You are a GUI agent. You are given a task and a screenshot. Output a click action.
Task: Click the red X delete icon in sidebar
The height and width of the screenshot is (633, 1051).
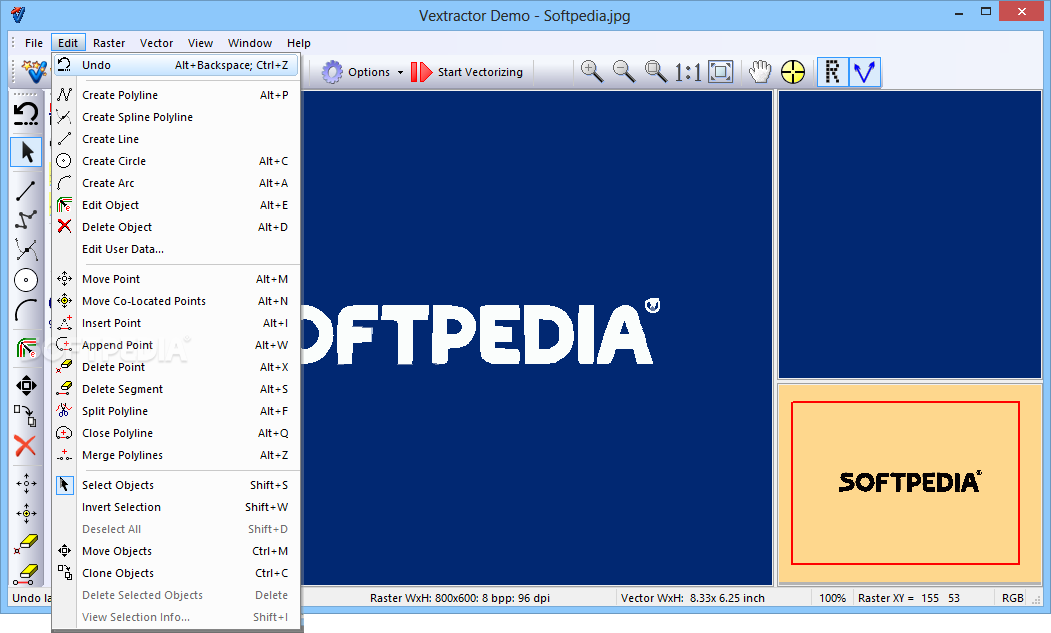tap(25, 445)
